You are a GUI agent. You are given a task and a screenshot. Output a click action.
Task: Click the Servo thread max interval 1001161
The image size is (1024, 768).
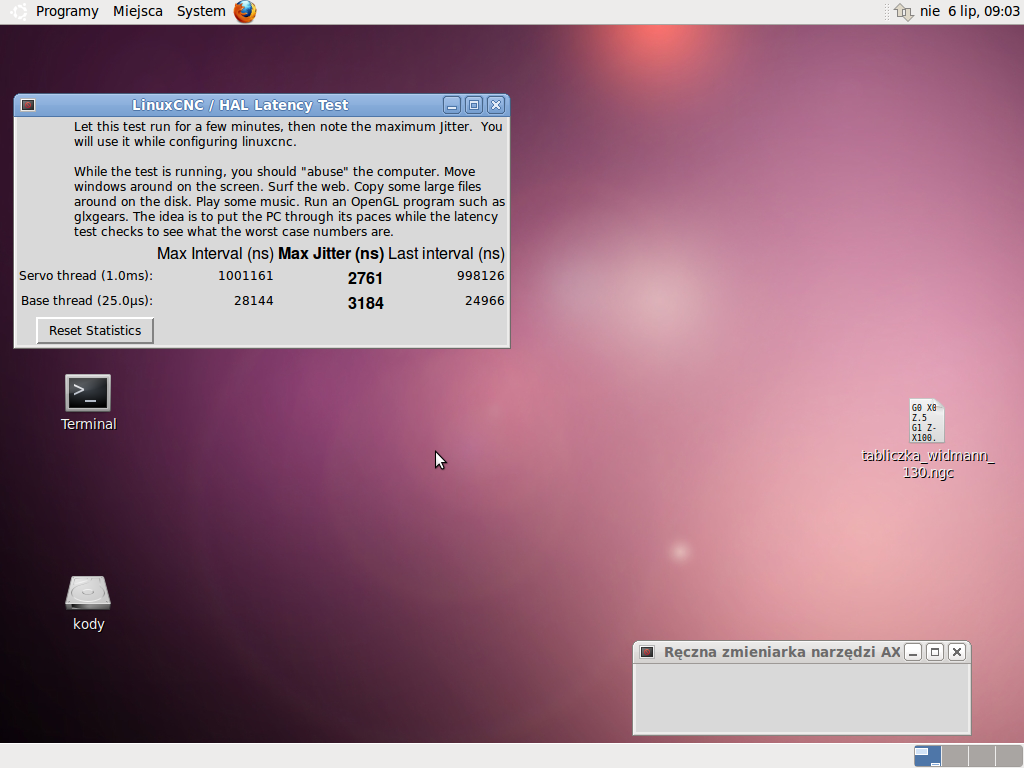pos(246,276)
